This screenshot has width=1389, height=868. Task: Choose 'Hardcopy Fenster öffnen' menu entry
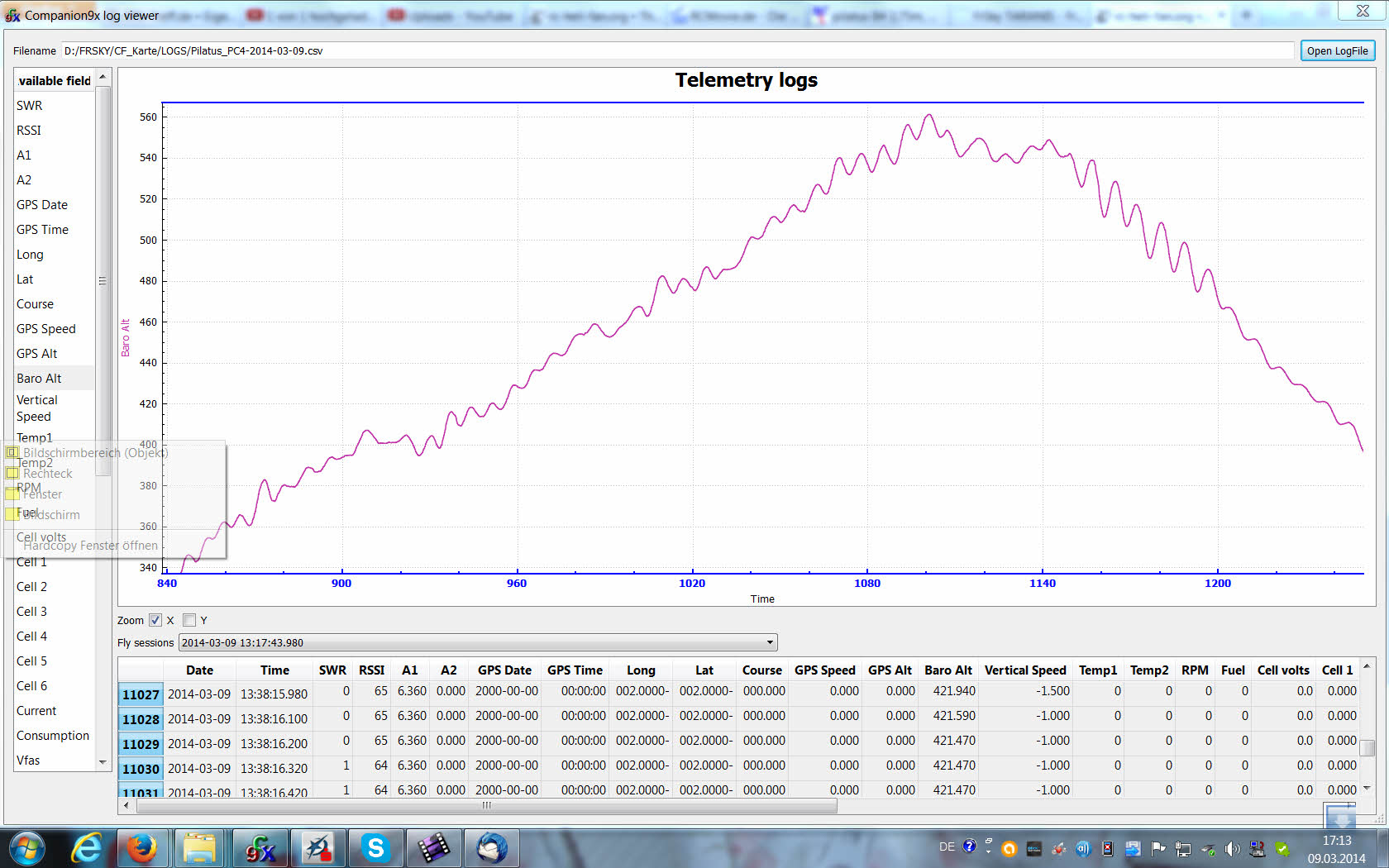[x=90, y=546]
